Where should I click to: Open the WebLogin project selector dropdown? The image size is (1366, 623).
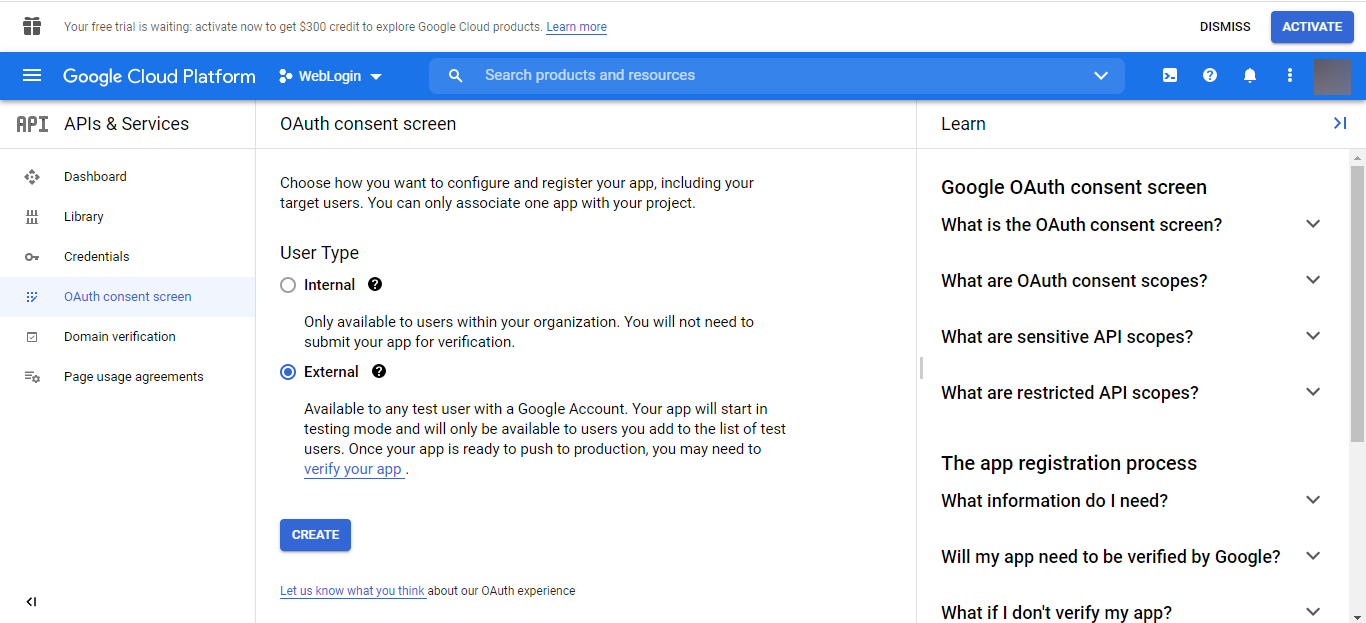tap(331, 76)
